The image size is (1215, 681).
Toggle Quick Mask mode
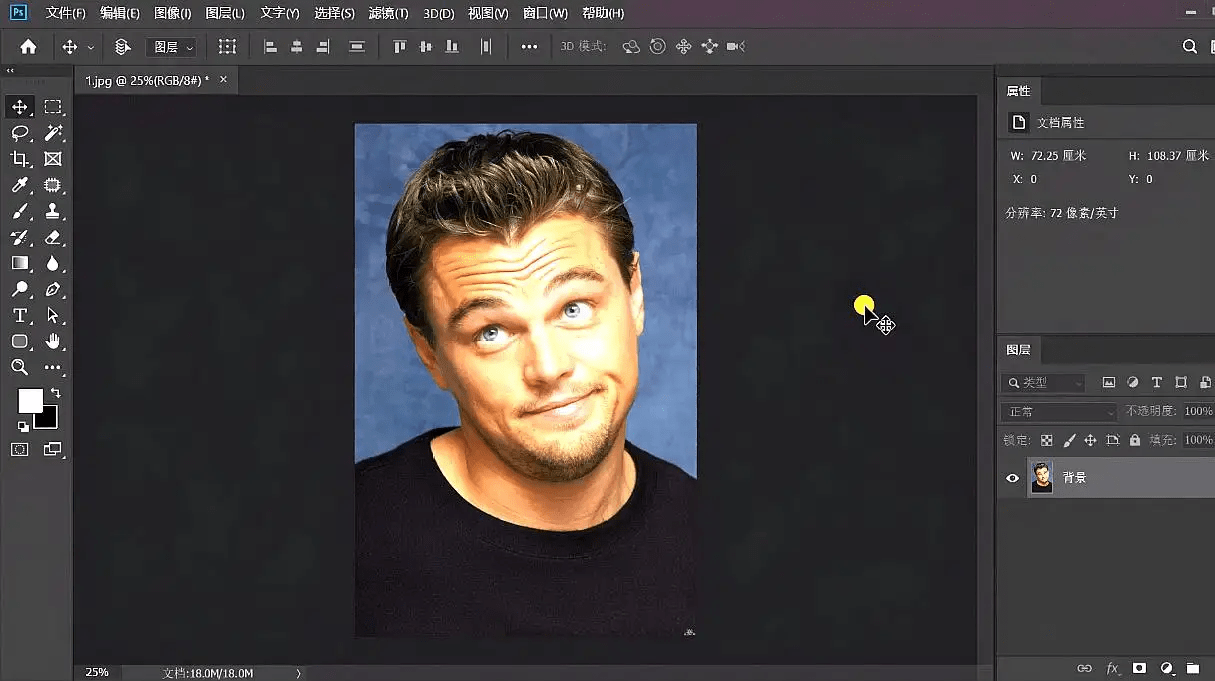point(19,449)
